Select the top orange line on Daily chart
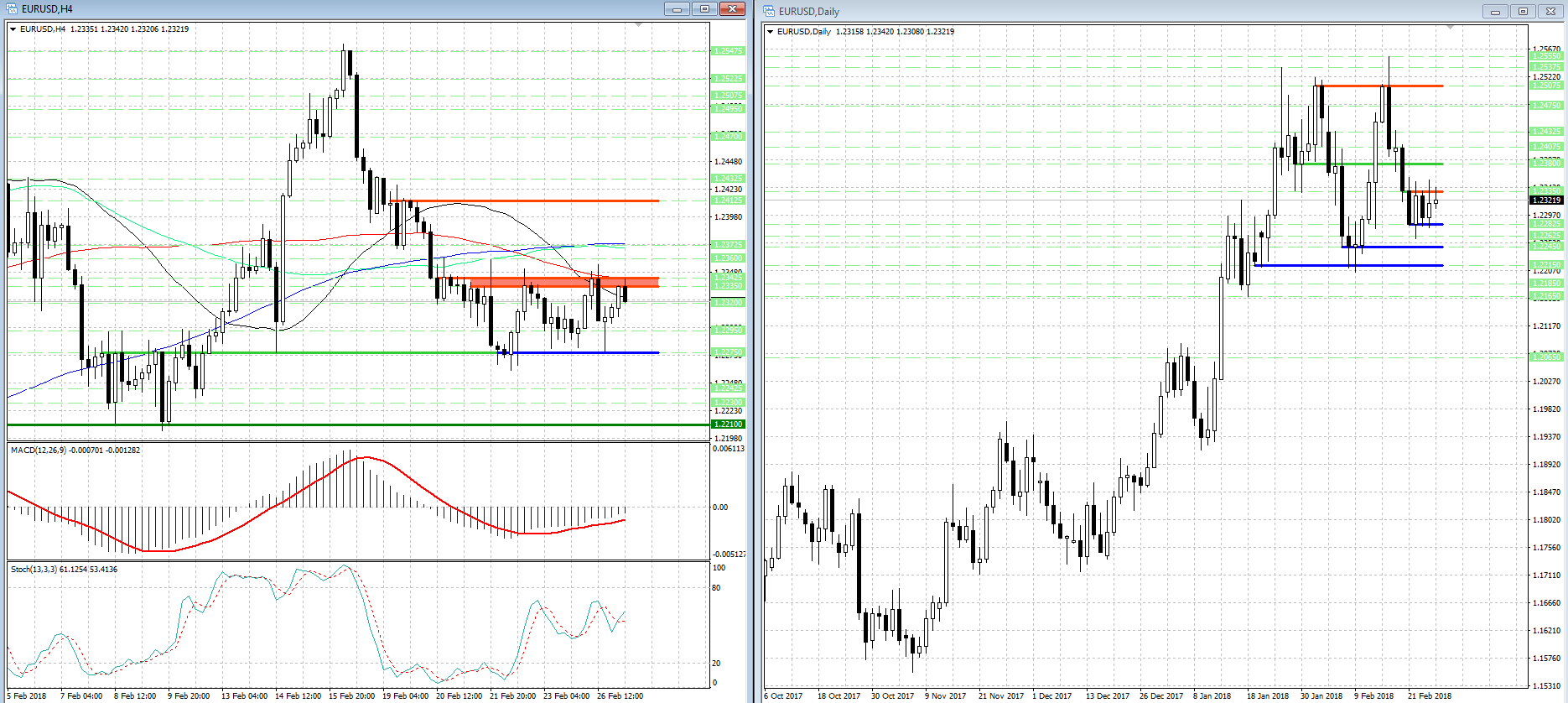This screenshot has width=1568, height=703. [1380, 86]
